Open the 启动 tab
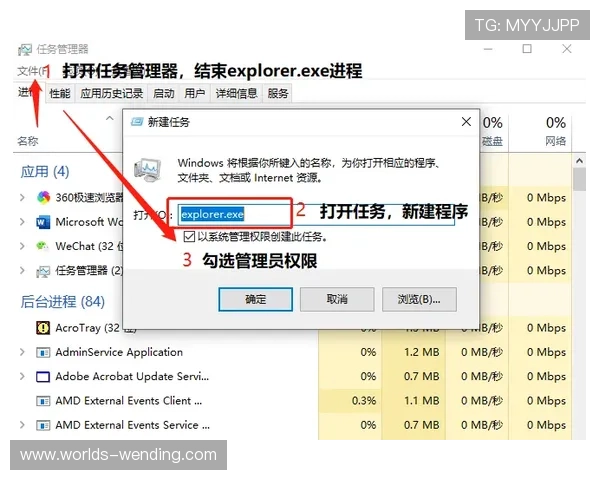 coord(164,93)
